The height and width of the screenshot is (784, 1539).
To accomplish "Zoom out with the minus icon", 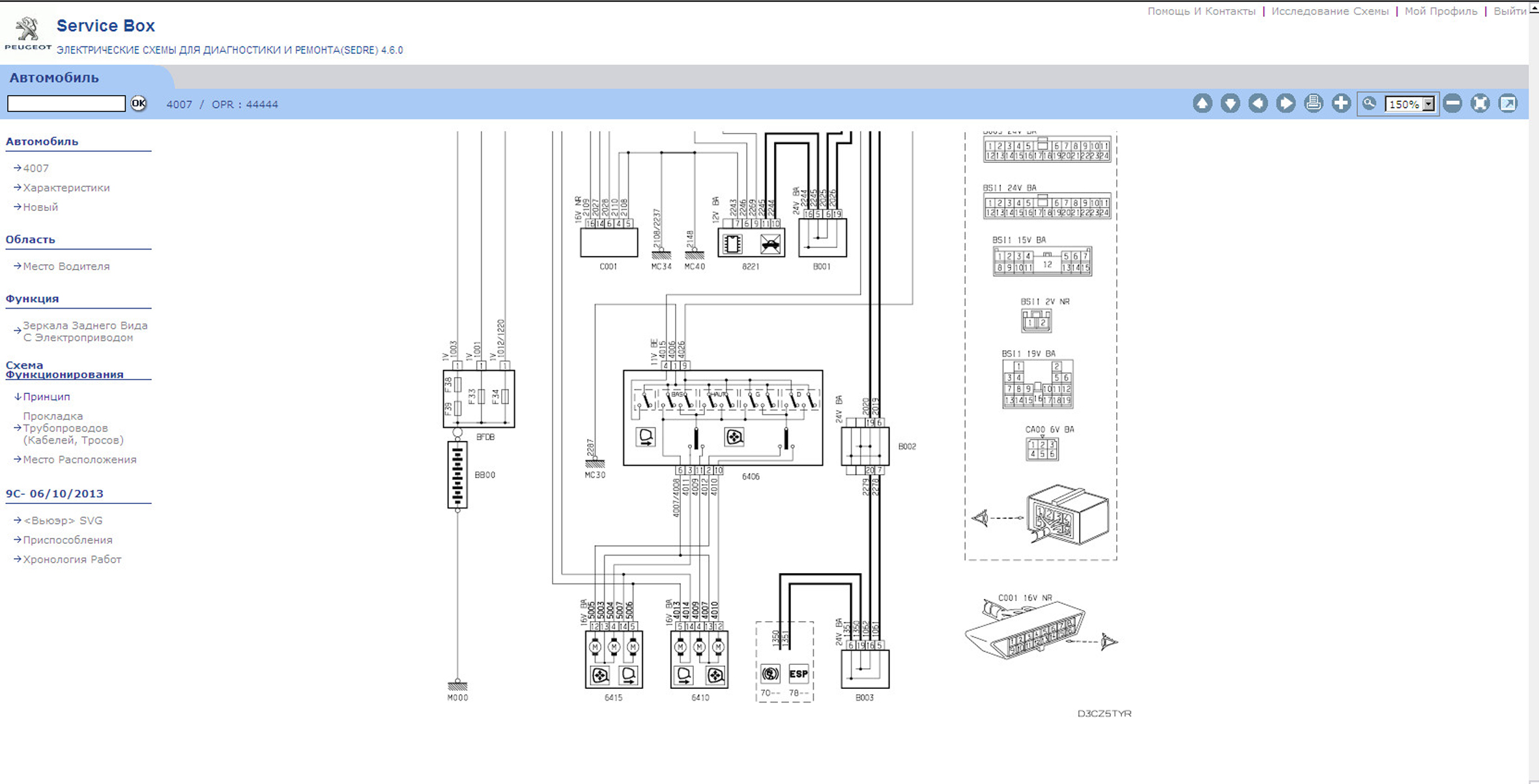I will coord(1452,104).
